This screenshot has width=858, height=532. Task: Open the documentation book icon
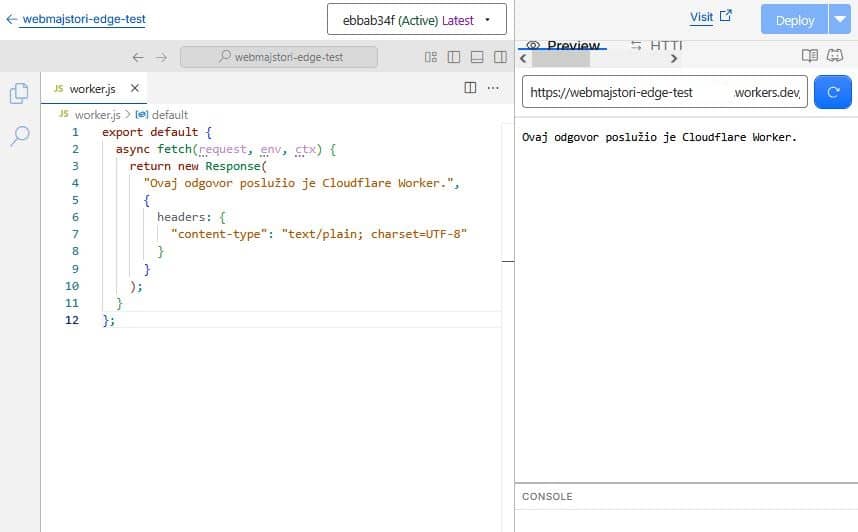pos(810,55)
